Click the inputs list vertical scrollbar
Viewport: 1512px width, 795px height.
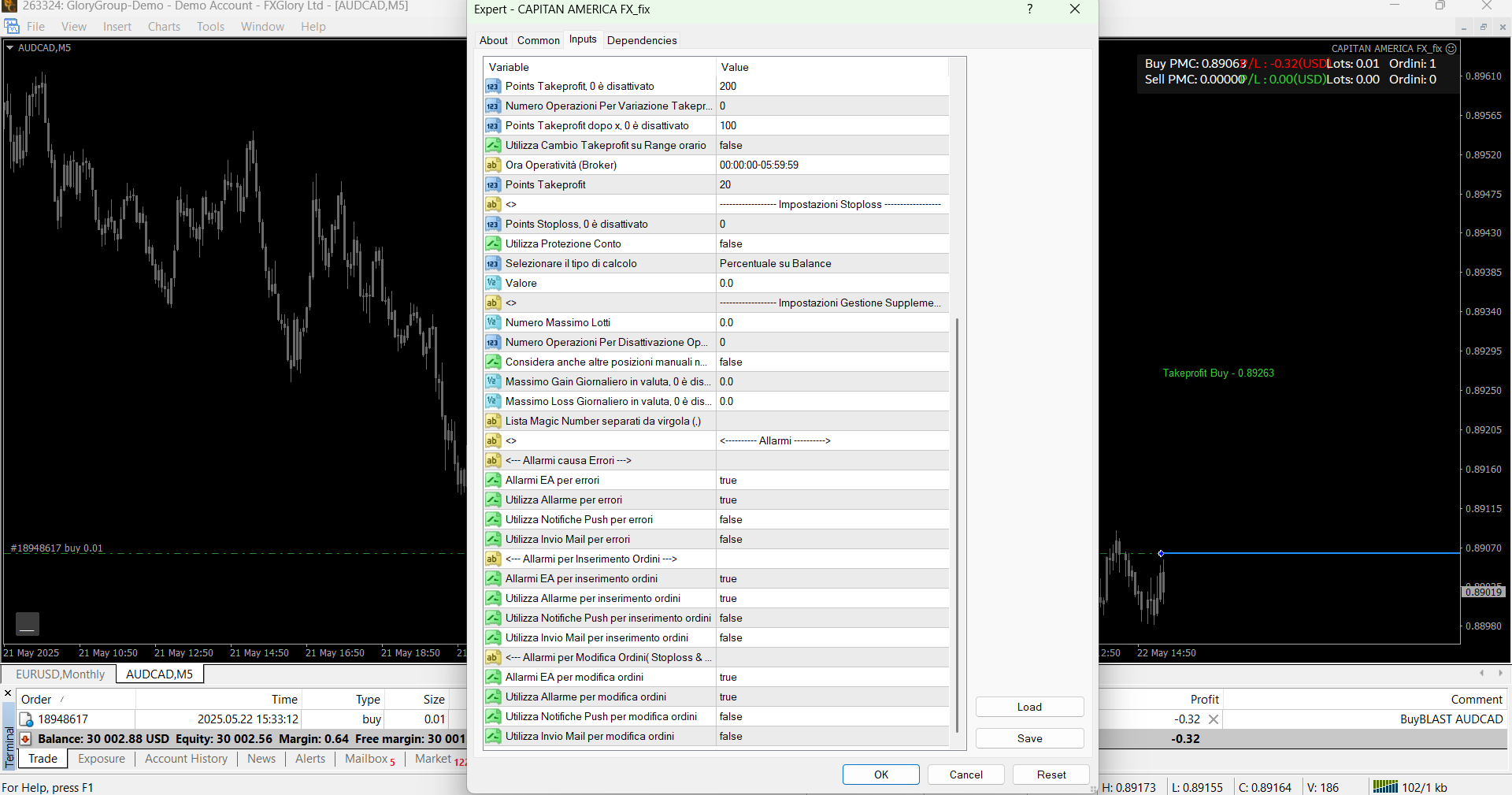point(957,524)
